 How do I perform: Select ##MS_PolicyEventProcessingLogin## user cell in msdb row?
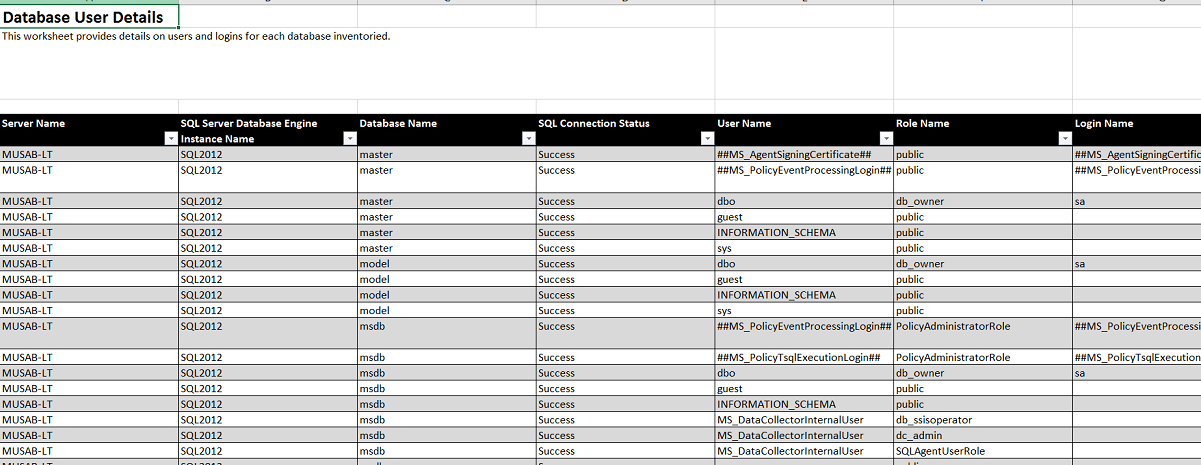805,334
